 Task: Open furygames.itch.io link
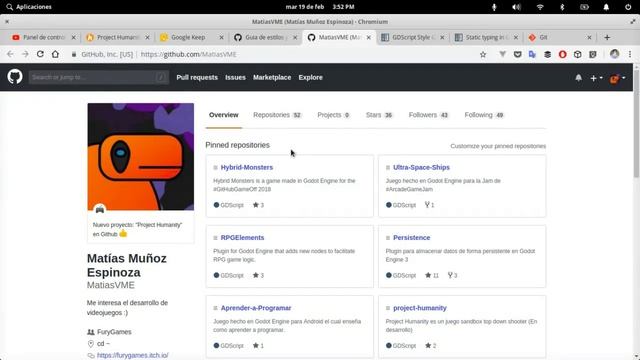point(133,355)
